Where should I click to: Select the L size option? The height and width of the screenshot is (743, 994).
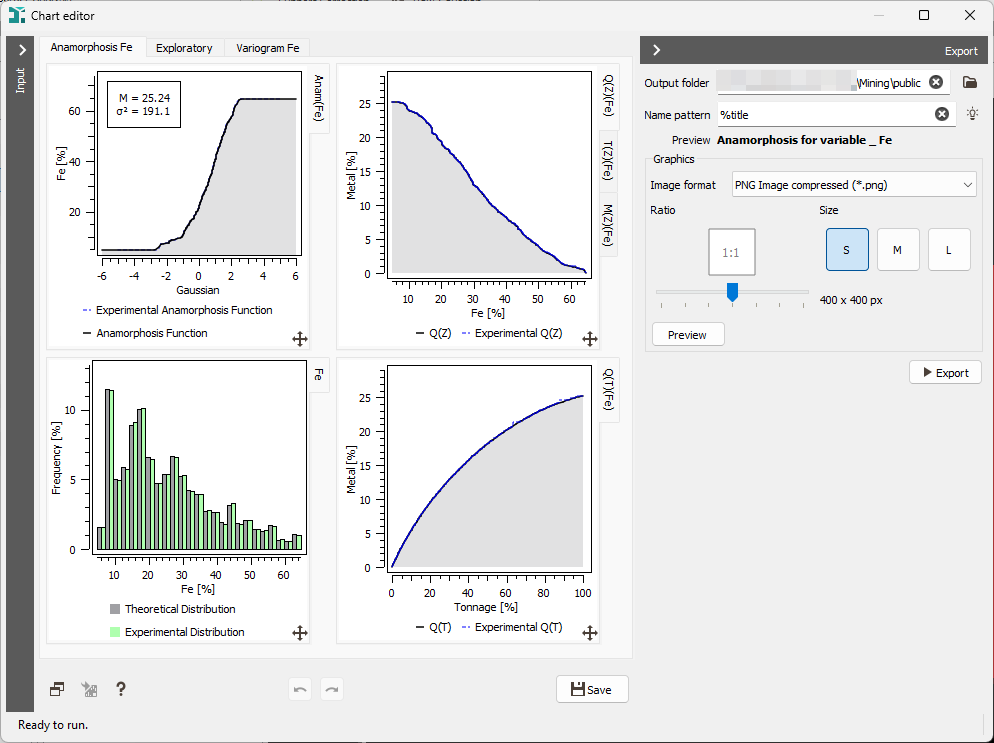coord(949,250)
